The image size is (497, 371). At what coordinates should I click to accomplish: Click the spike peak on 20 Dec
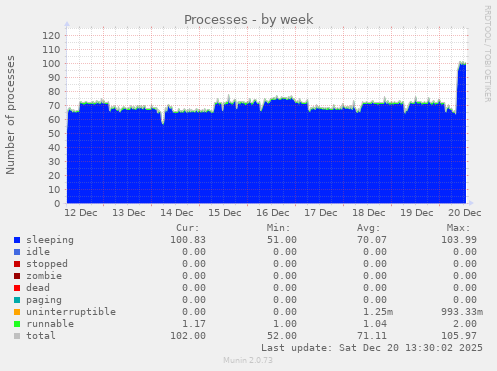(x=462, y=63)
